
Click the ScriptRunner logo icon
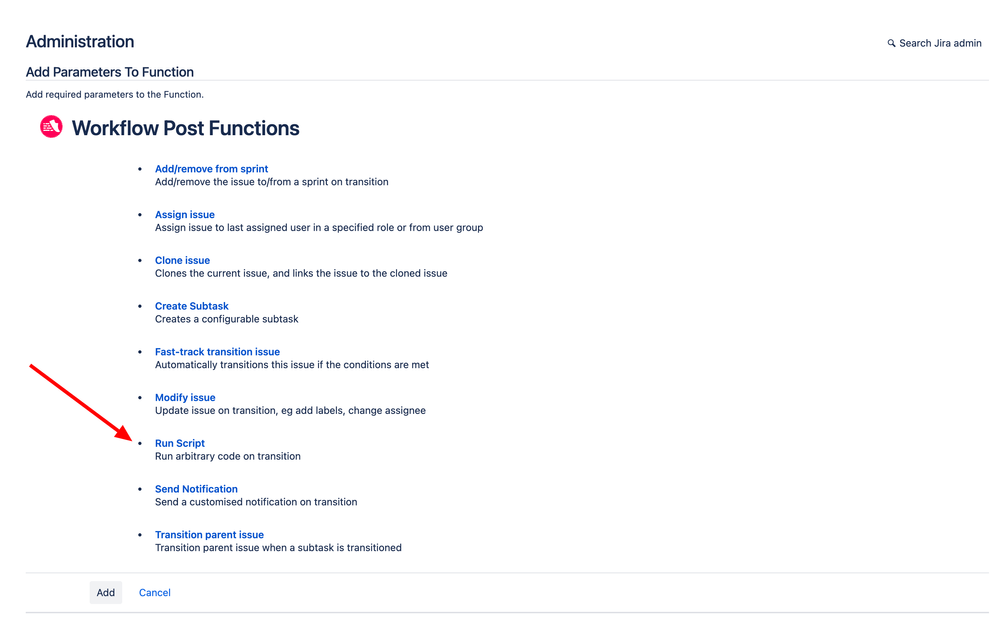(x=50, y=126)
